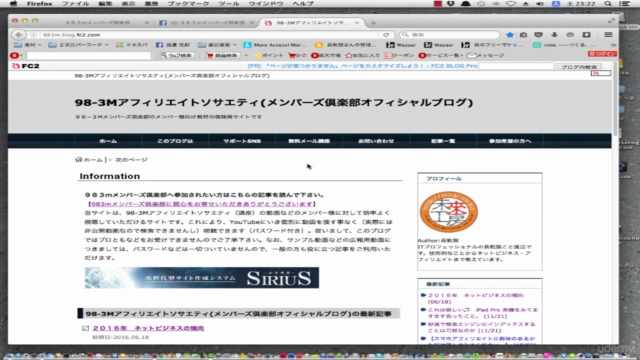Image resolution: width=640 pixels, height=360 pixels.
Task: Open sidebar link これは欲しい♪ iPad Pro
Action: click(x=483, y=313)
